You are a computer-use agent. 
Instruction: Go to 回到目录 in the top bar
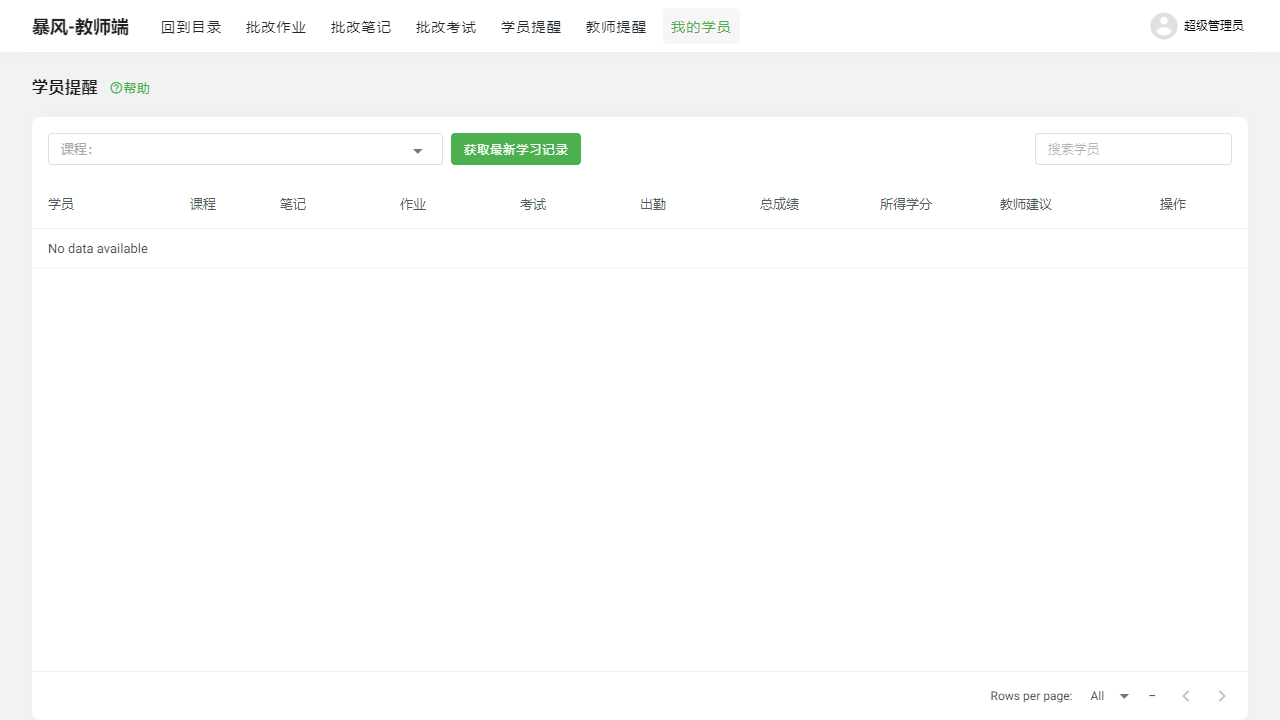click(191, 27)
